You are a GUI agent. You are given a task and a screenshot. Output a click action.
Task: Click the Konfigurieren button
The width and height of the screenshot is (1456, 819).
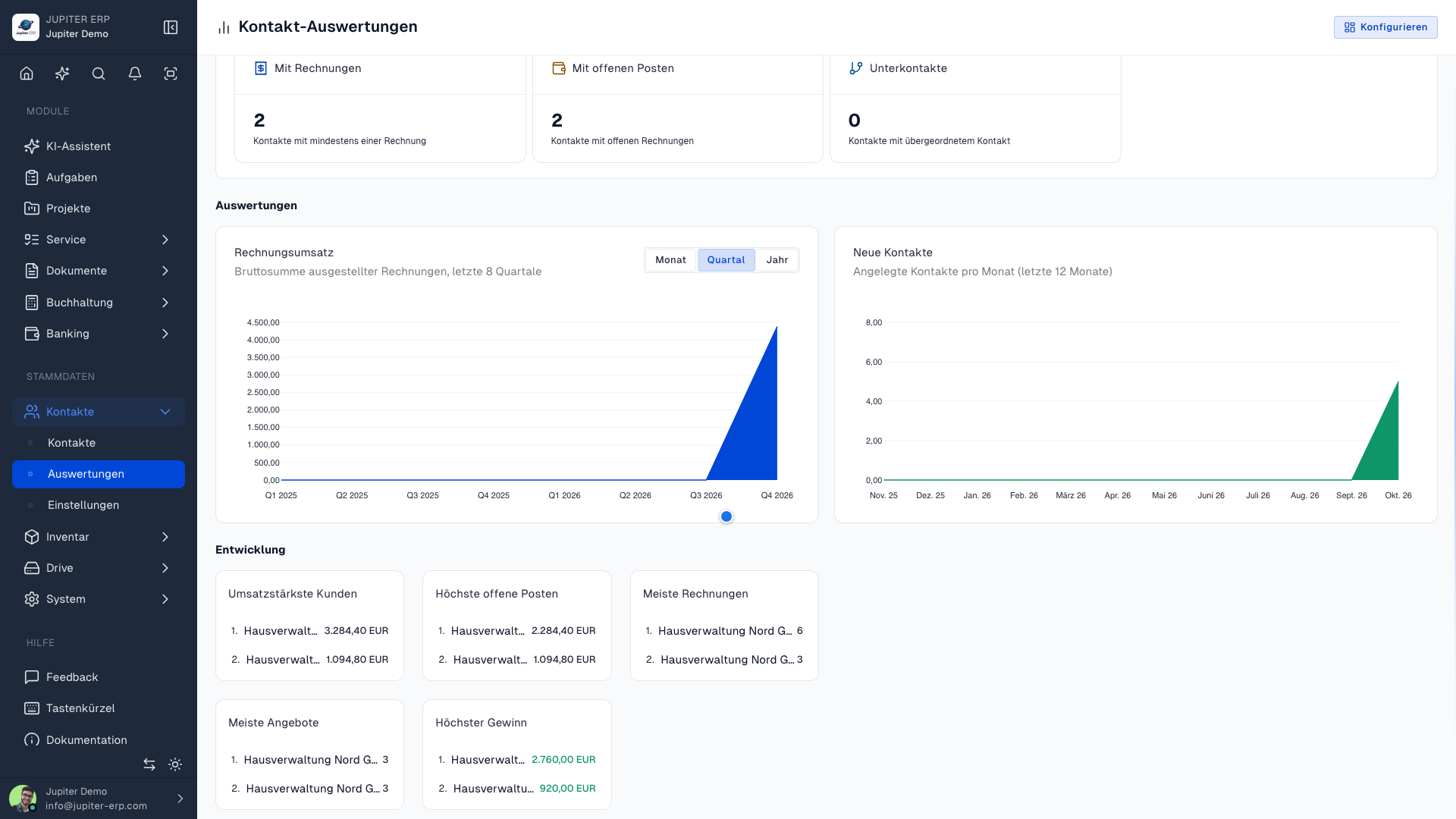click(1385, 27)
